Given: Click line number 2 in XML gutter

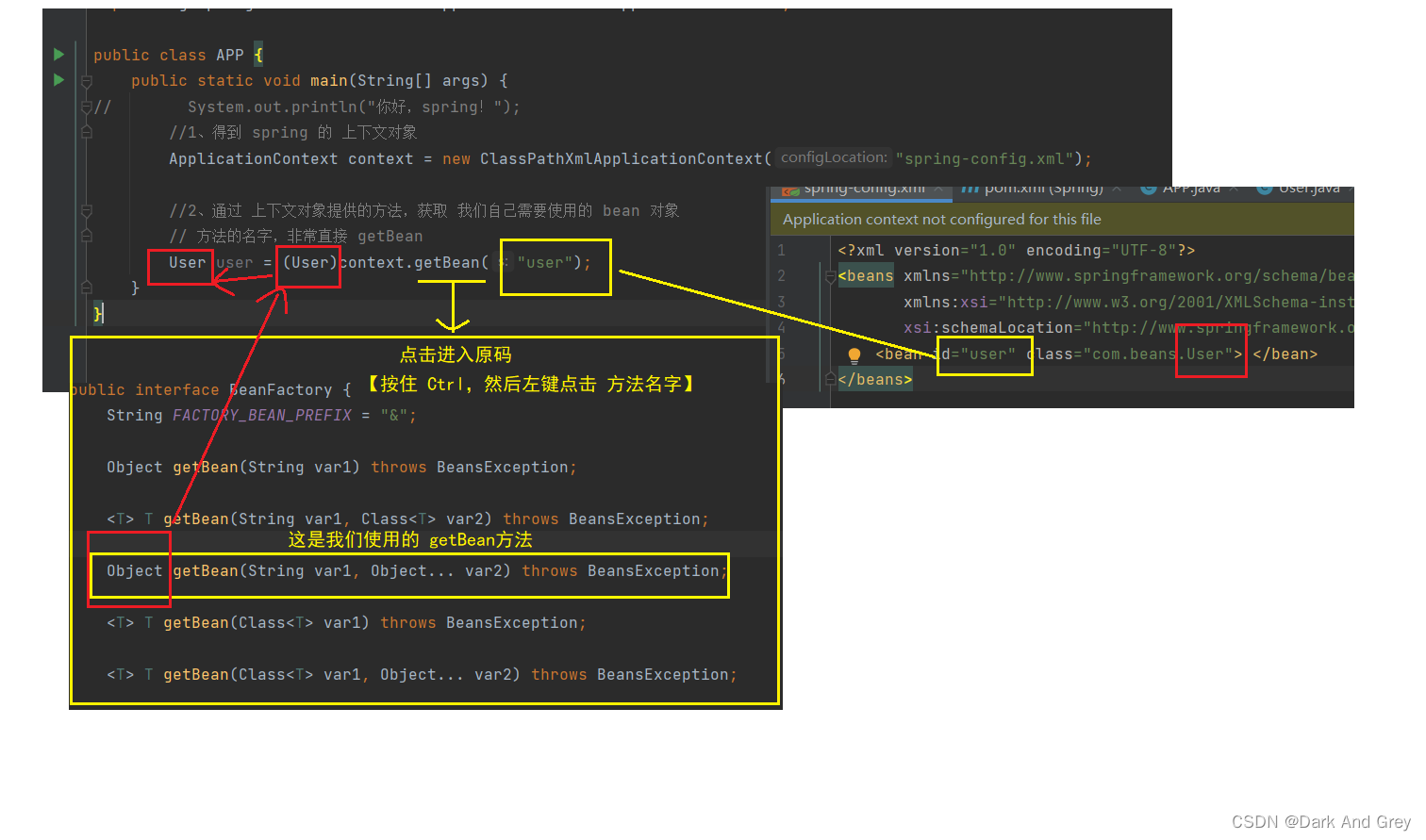Looking at the screenshot, I should 781,275.
